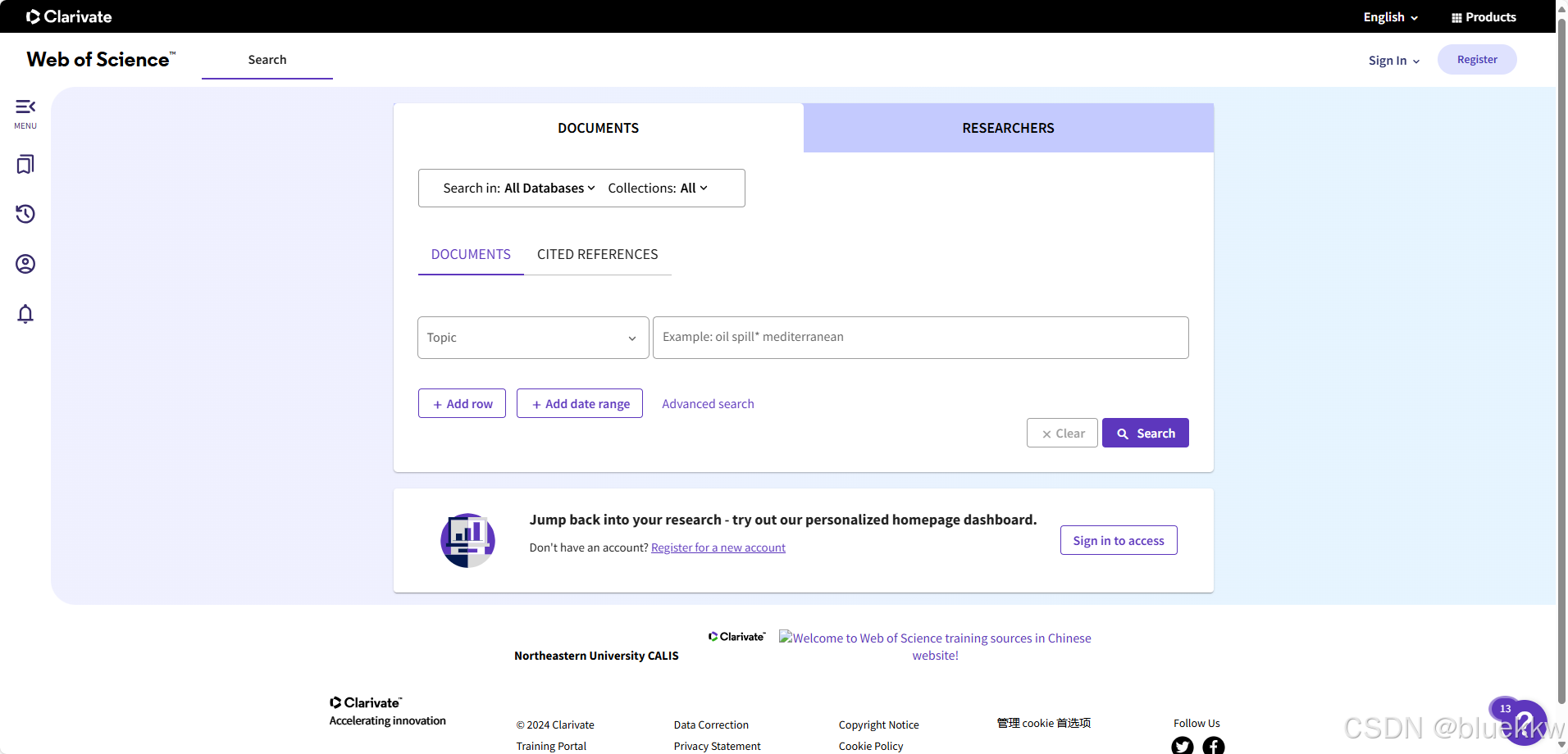
Task: Open Privacy Statement footer link
Action: point(718,746)
